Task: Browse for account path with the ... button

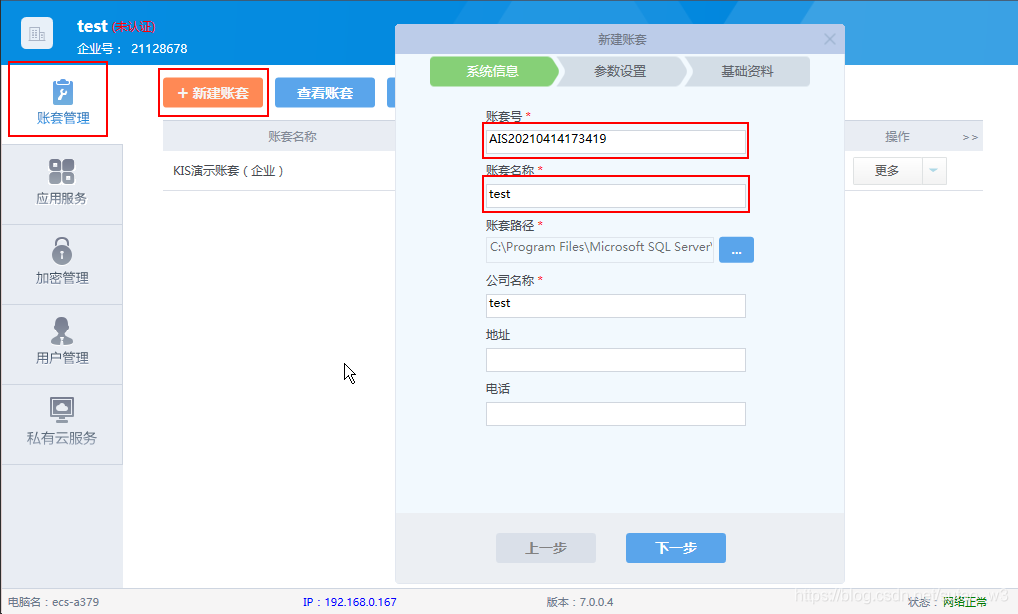Action: tap(736, 250)
